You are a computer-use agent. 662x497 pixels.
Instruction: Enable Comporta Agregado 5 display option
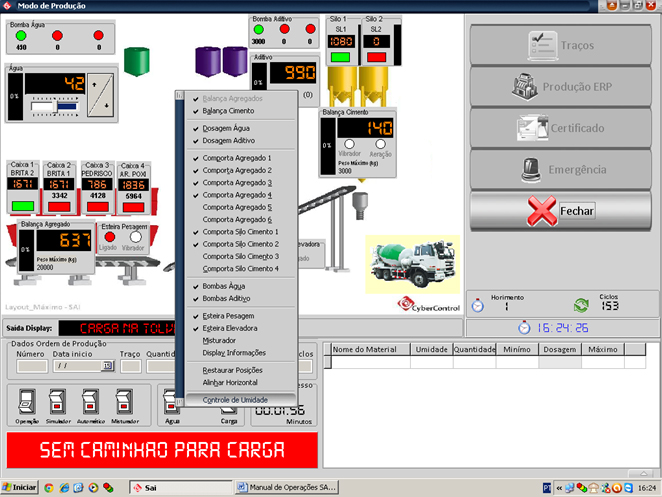coord(237,207)
